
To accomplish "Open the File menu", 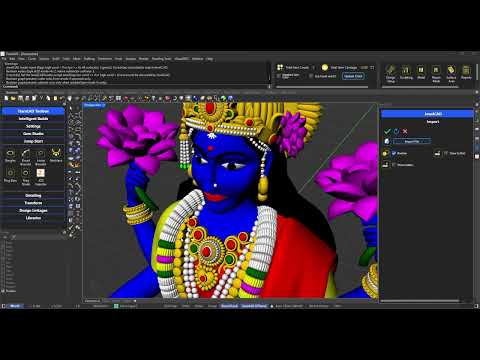I will point(4,59).
